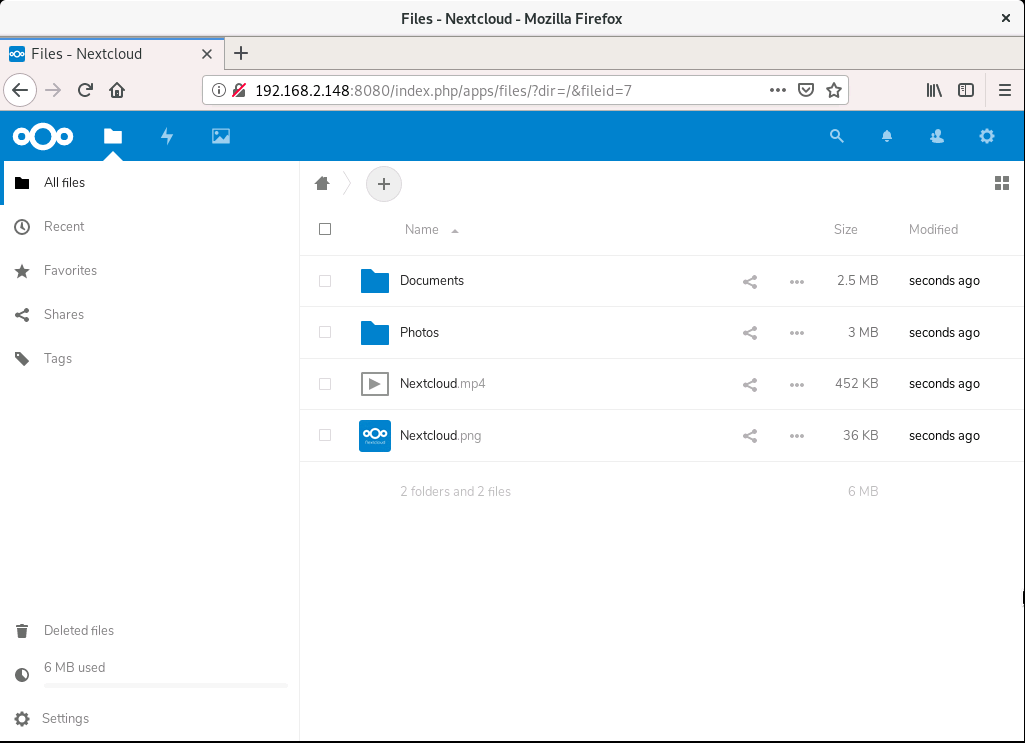The width and height of the screenshot is (1025, 743).
Task: Switch the file list to grid view
Action: [x=1002, y=183]
